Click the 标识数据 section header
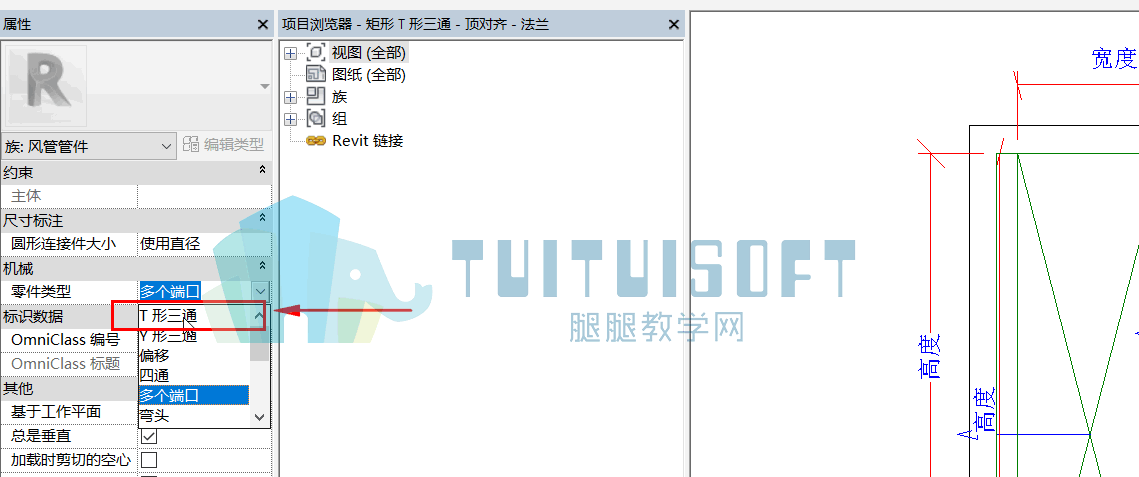This screenshot has width=1139, height=477. pos(33,316)
